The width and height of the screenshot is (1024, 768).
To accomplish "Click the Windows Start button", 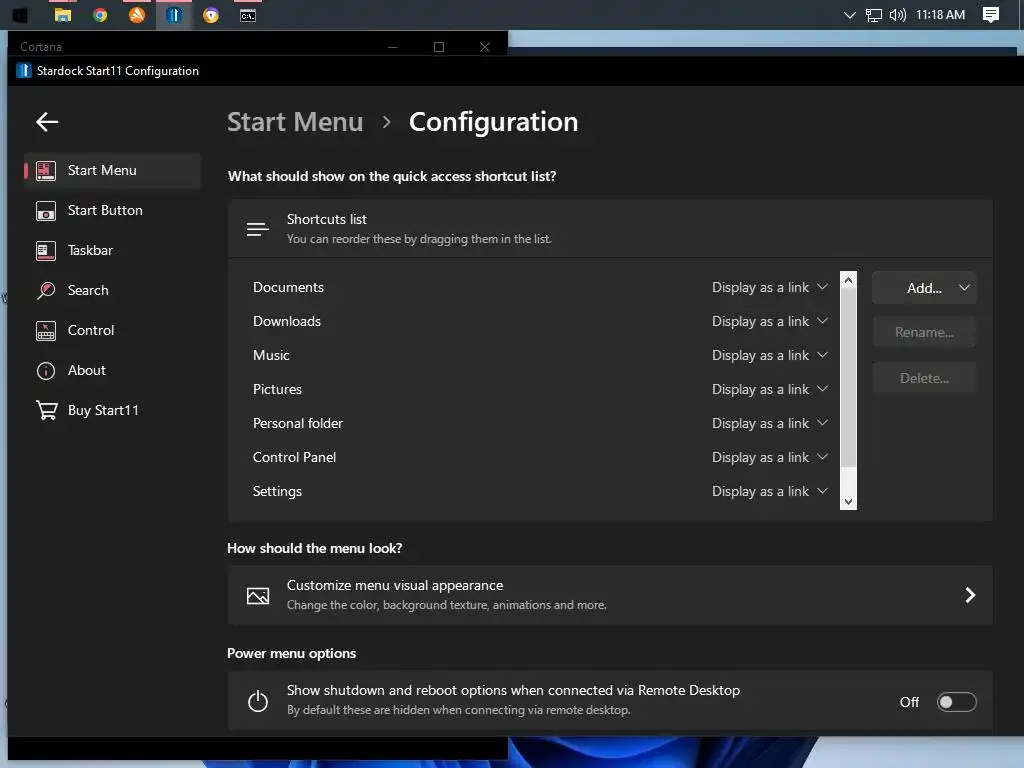I will [20, 15].
